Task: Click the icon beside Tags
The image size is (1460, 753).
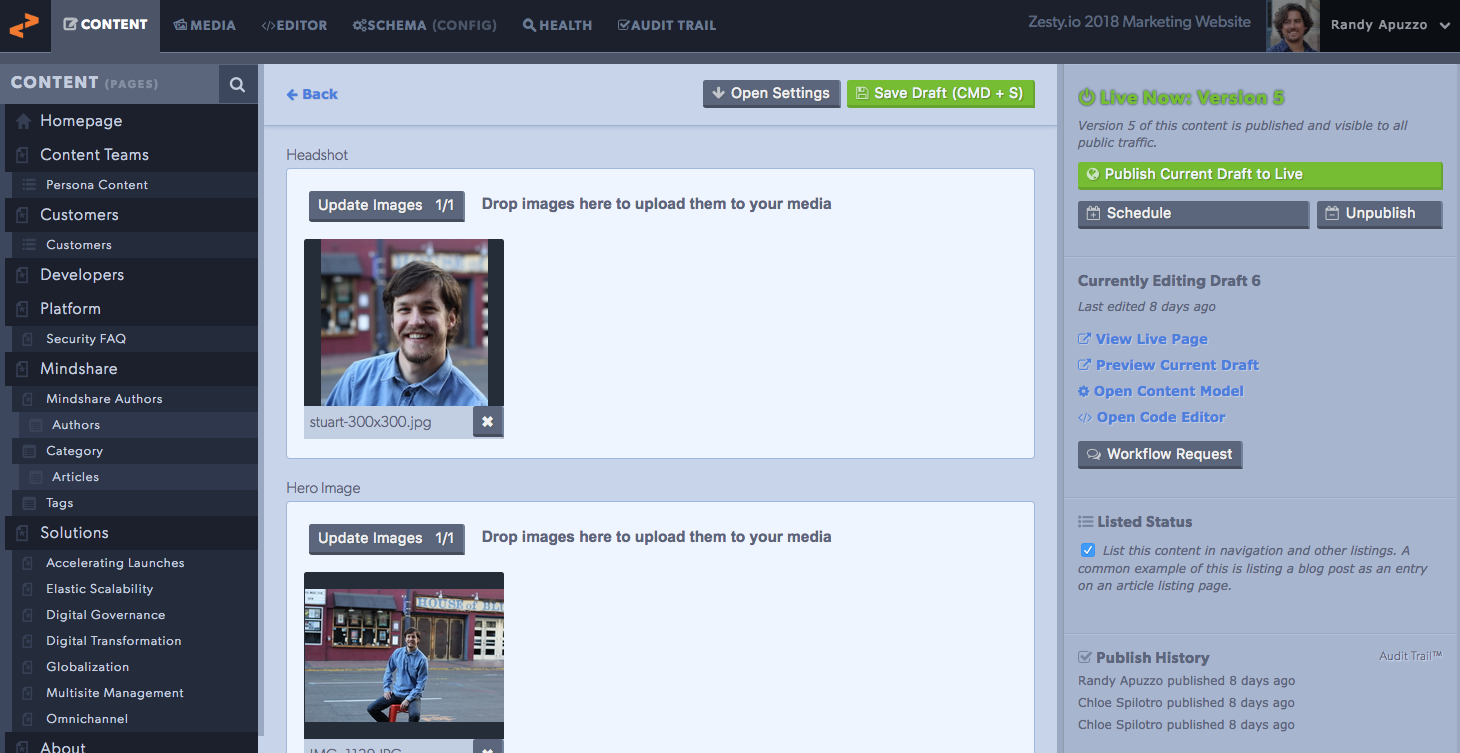Action: pos(28,503)
